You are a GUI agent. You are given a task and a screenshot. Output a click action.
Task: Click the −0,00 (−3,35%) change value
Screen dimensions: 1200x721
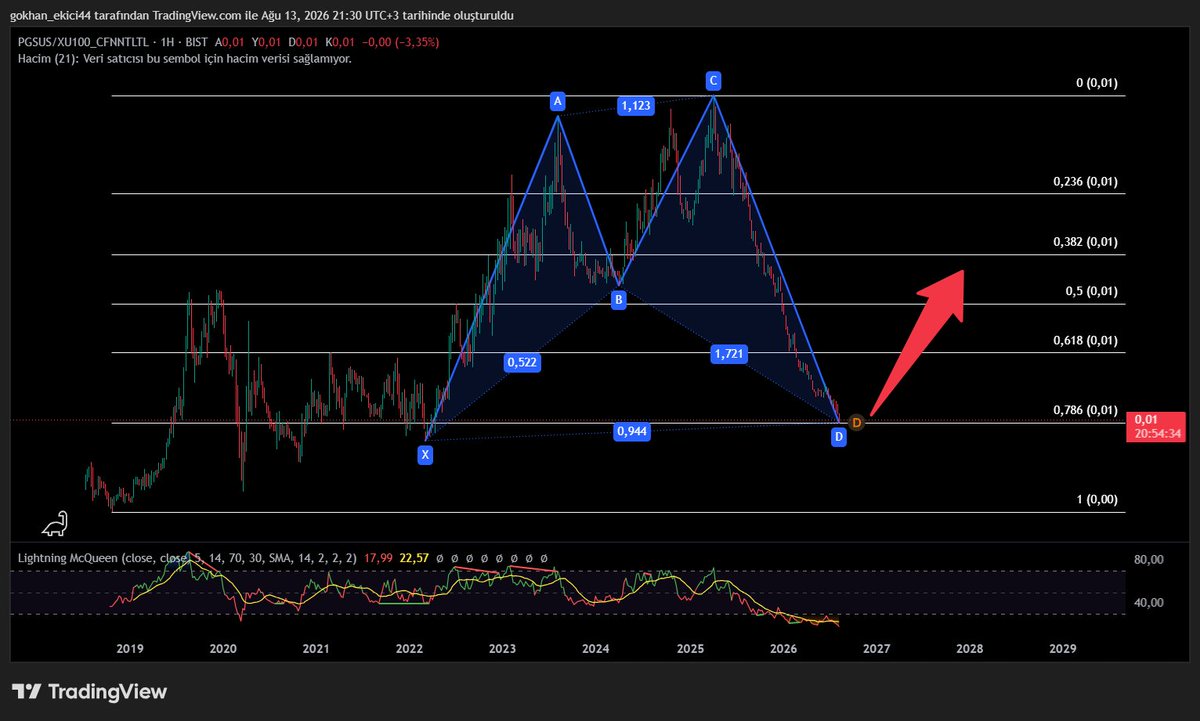coord(399,43)
